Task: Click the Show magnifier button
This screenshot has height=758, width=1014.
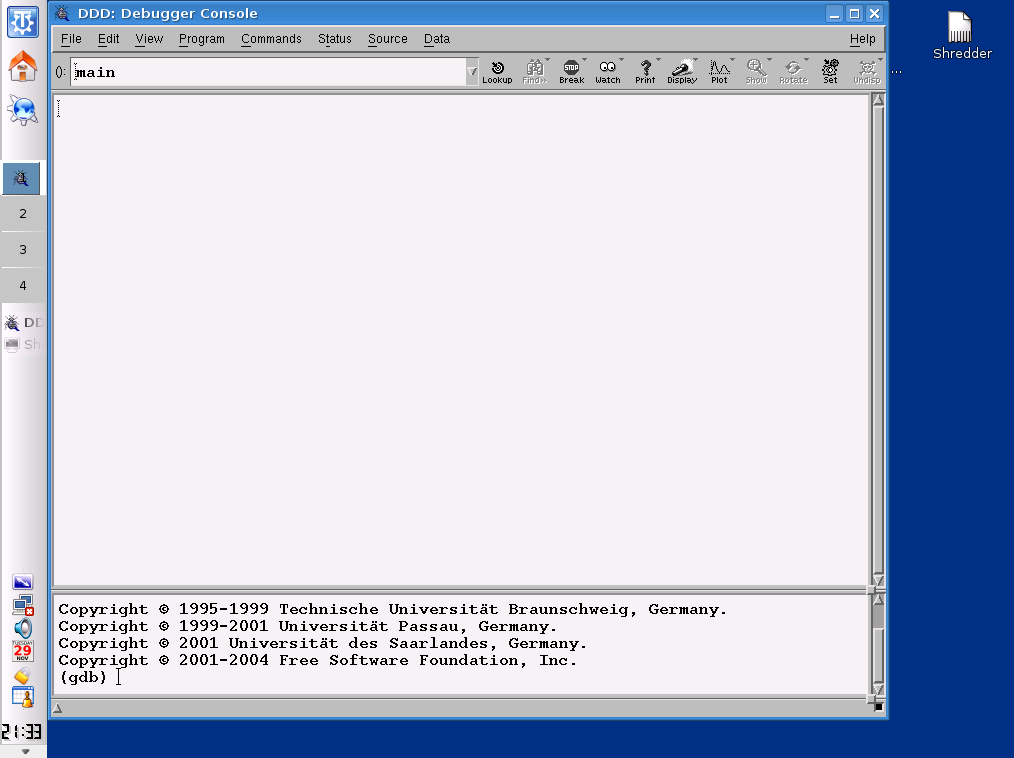Action: coord(756,72)
